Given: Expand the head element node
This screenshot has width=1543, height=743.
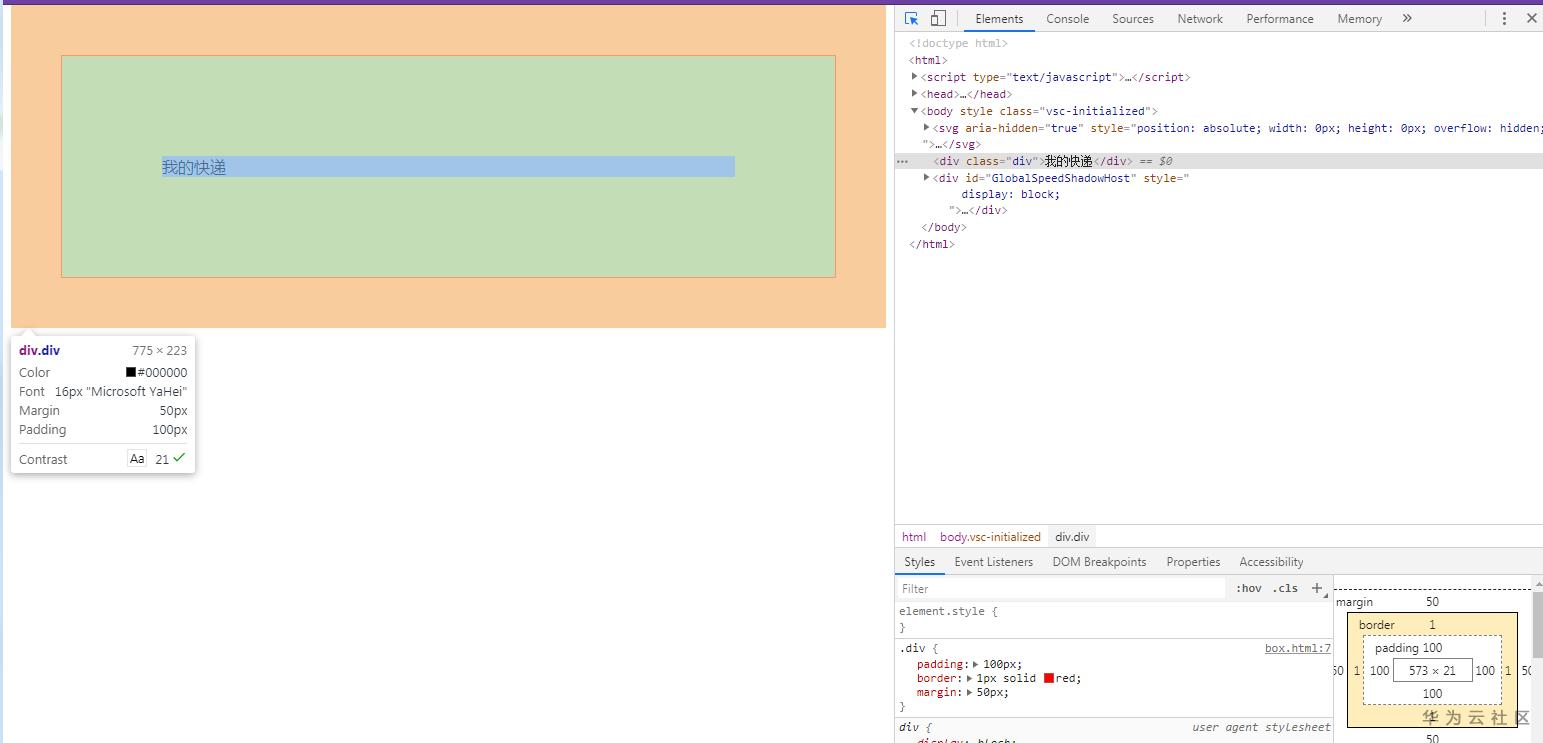Looking at the screenshot, I should (914, 93).
